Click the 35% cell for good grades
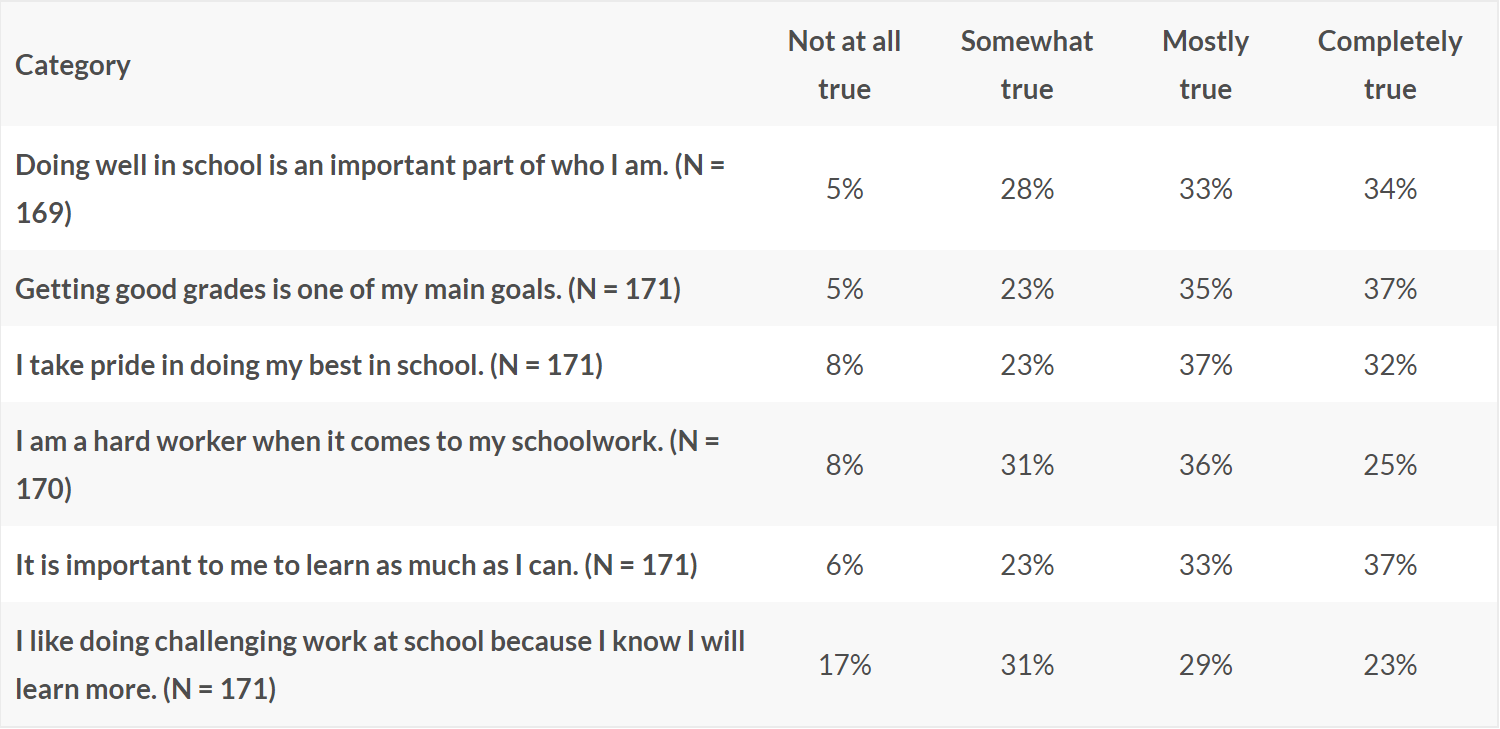 [1205, 289]
